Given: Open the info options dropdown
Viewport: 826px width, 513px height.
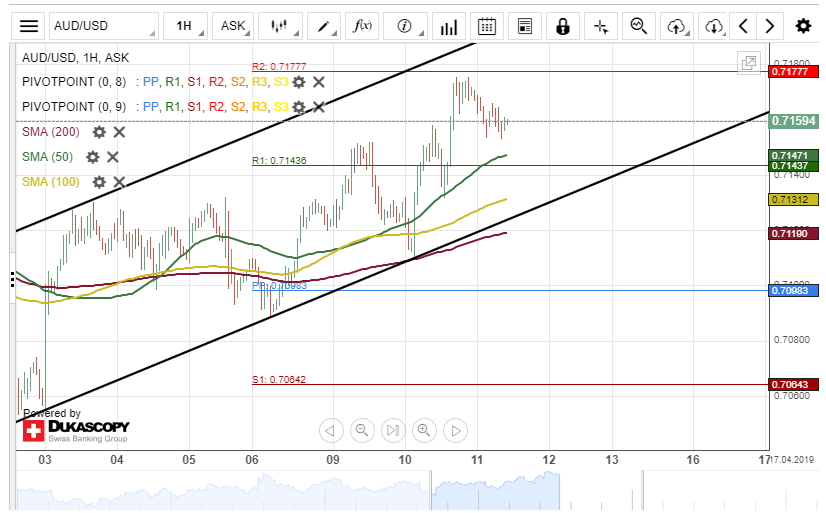Looking at the screenshot, I should pos(405,26).
